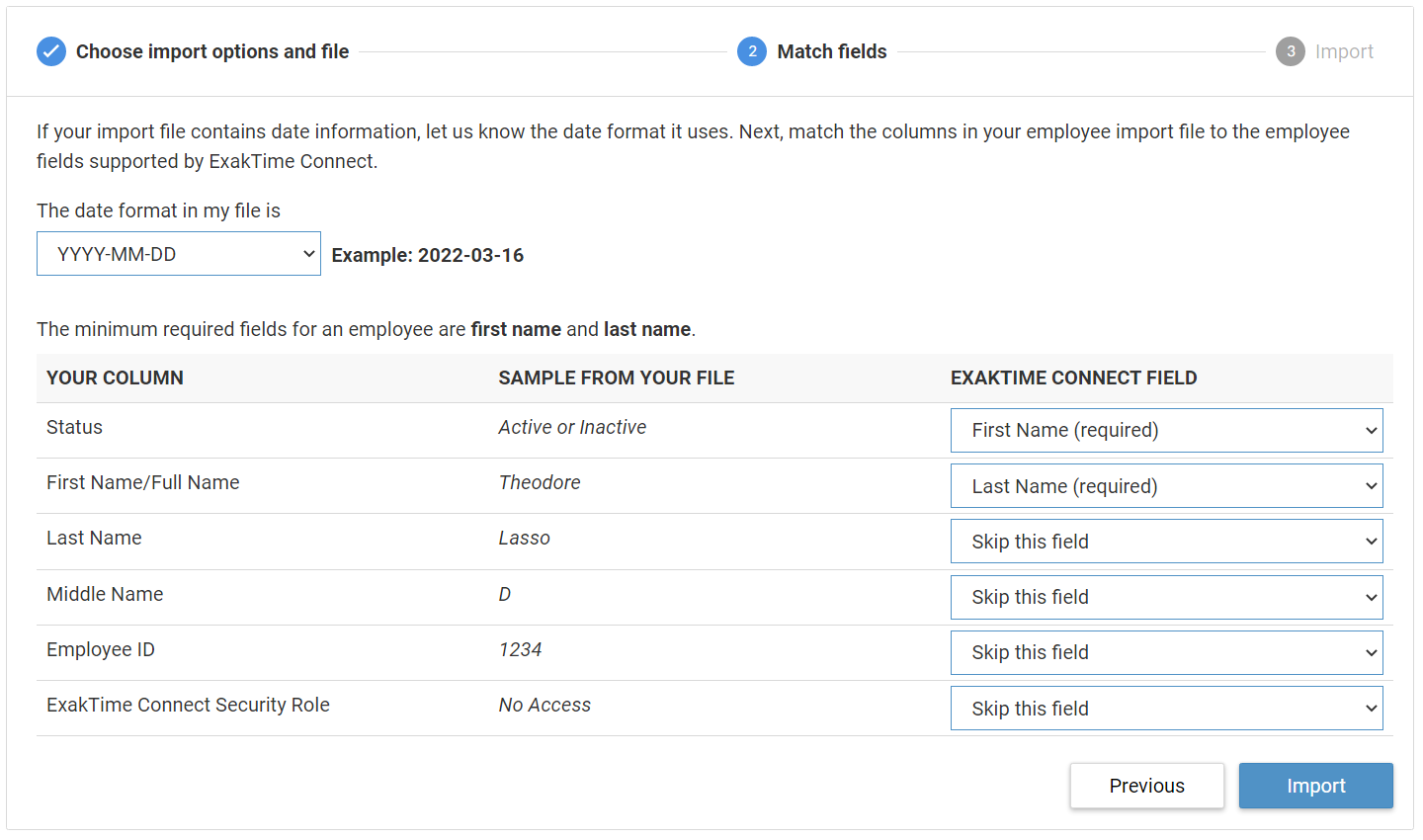
Task: Click the Last Name column name
Action: point(94,538)
